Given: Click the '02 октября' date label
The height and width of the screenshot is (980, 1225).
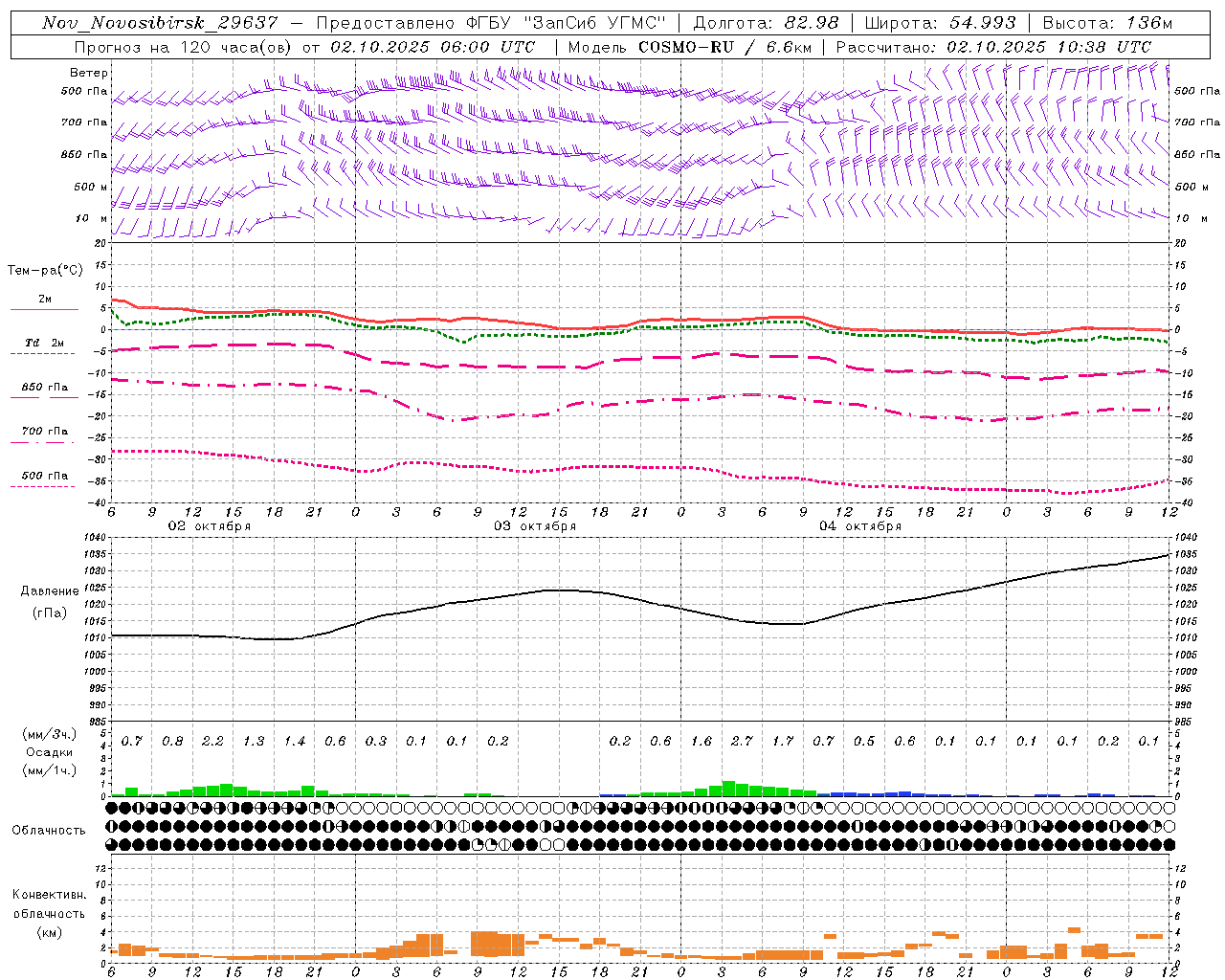Looking at the screenshot, I should [210, 526].
